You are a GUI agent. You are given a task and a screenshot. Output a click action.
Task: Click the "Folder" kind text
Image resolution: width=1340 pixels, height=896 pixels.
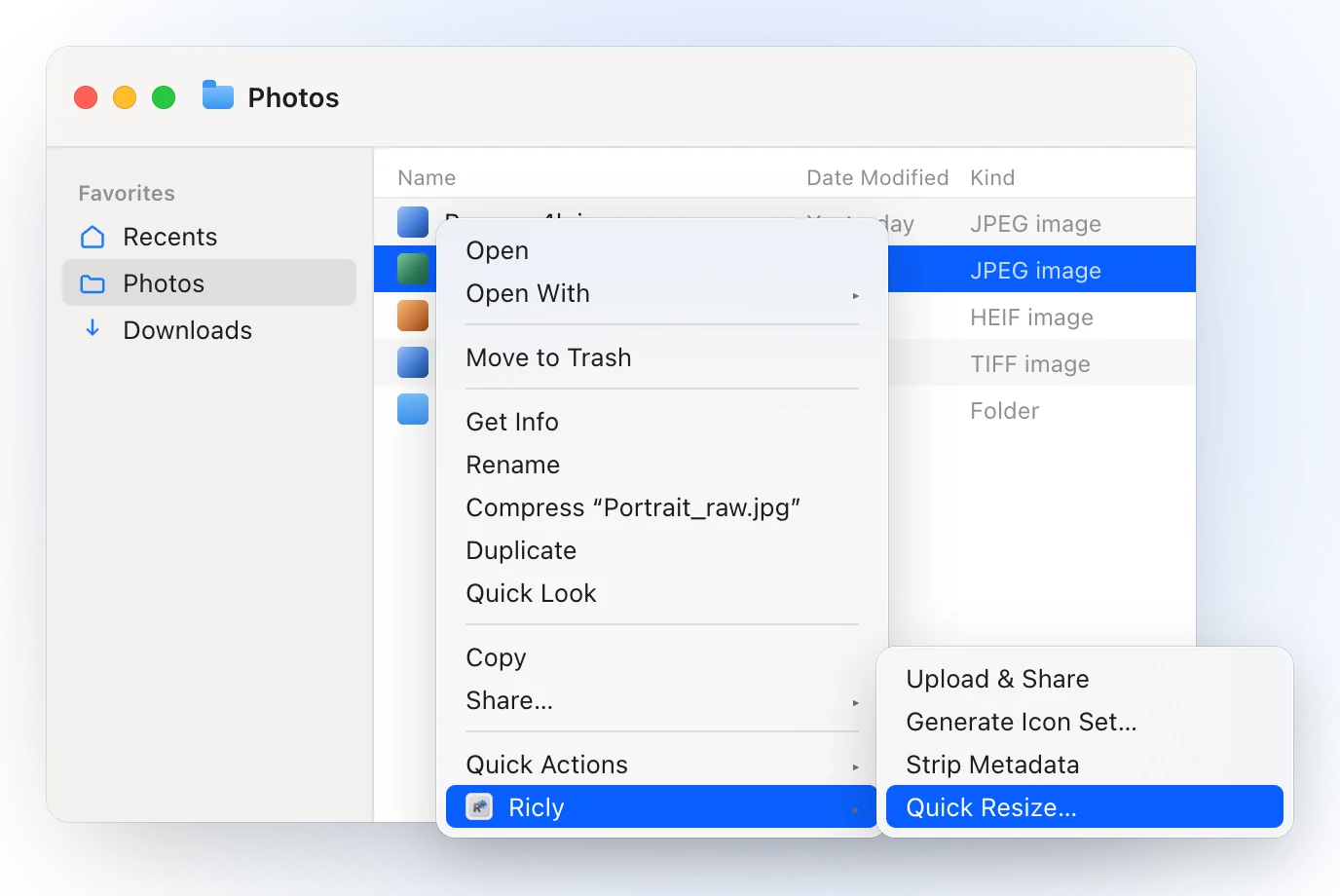click(x=1004, y=411)
